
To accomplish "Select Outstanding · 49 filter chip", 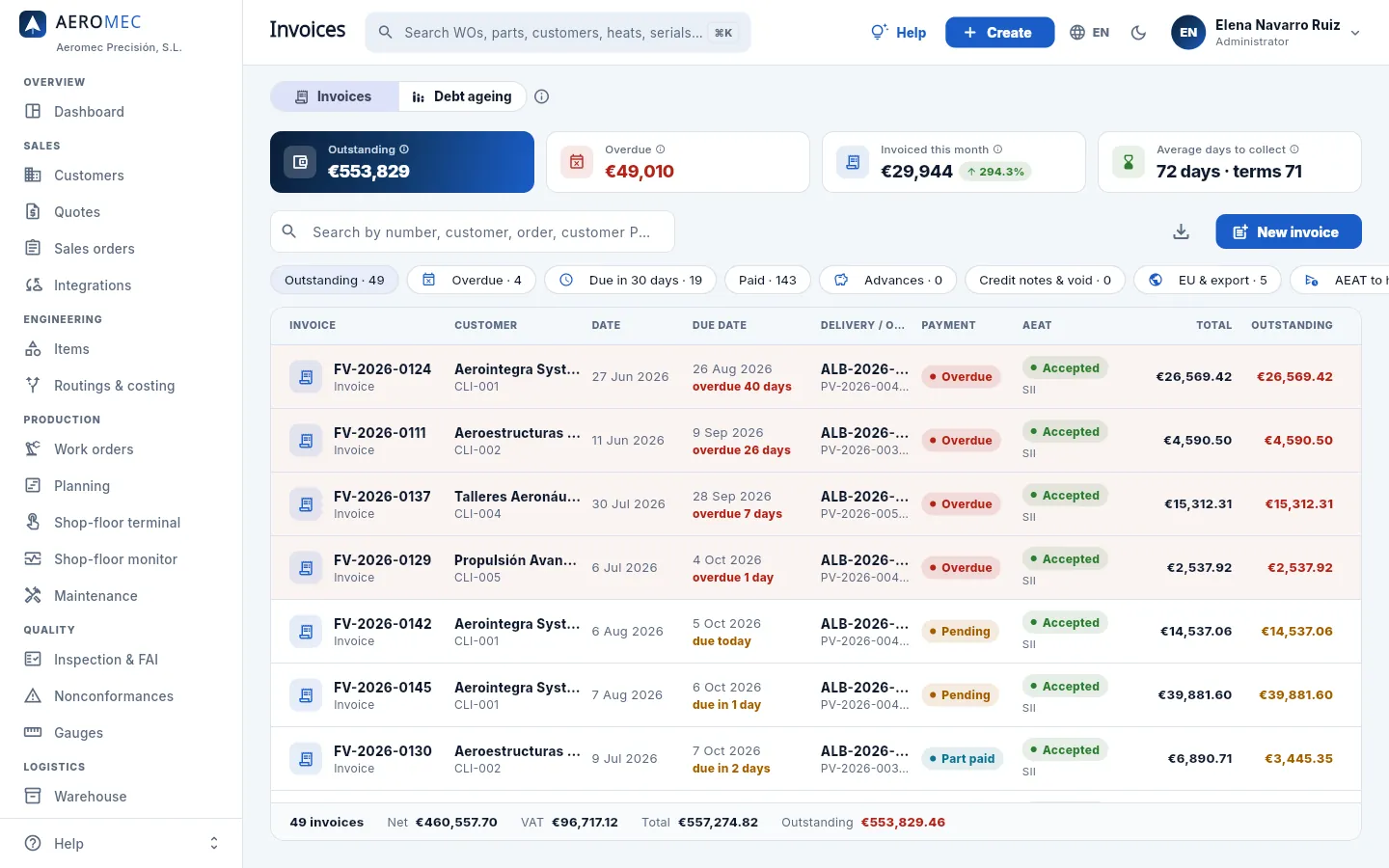I will (334, 280).
